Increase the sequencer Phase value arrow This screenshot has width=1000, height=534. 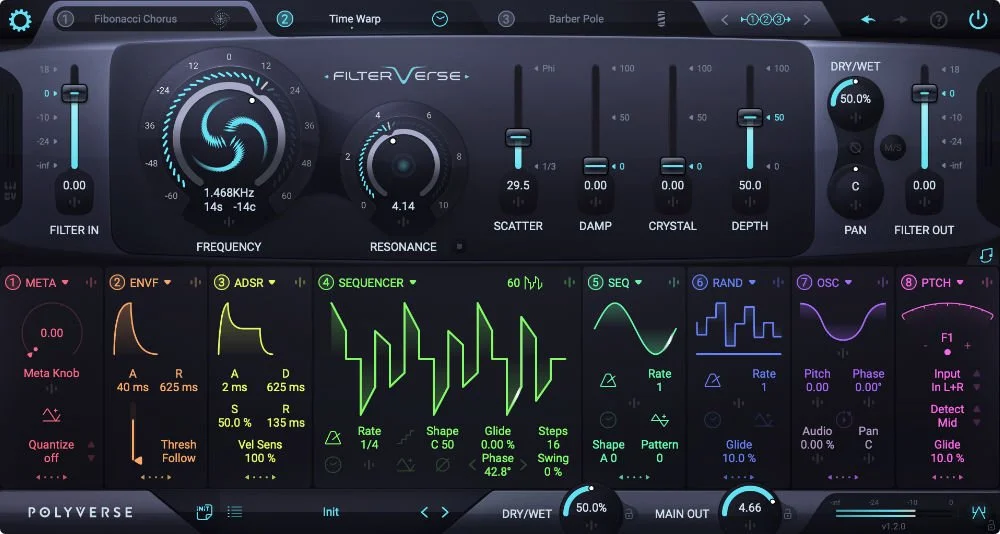click(524, 465)
